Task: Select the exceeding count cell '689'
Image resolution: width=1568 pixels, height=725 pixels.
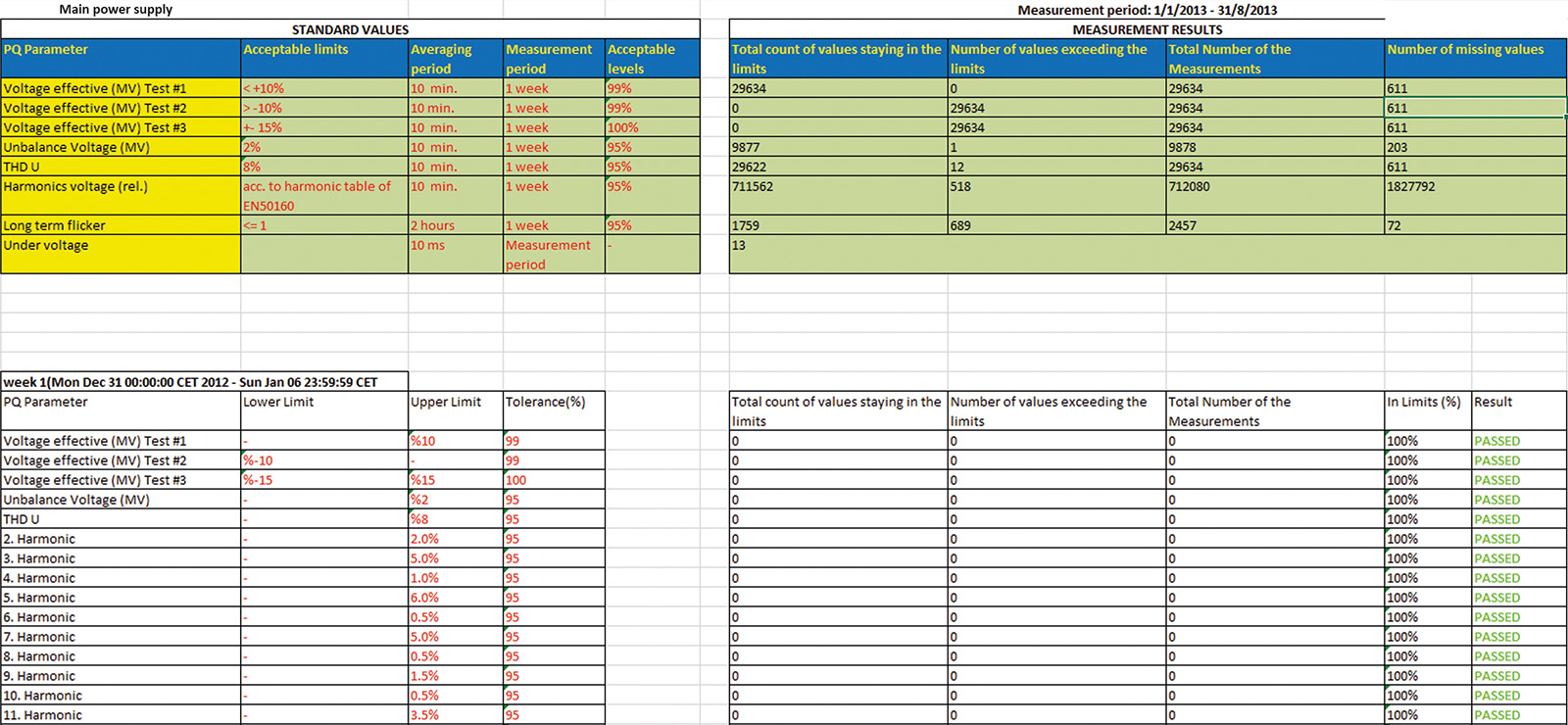Action: pyautogui.click(x=1057, y=225)
